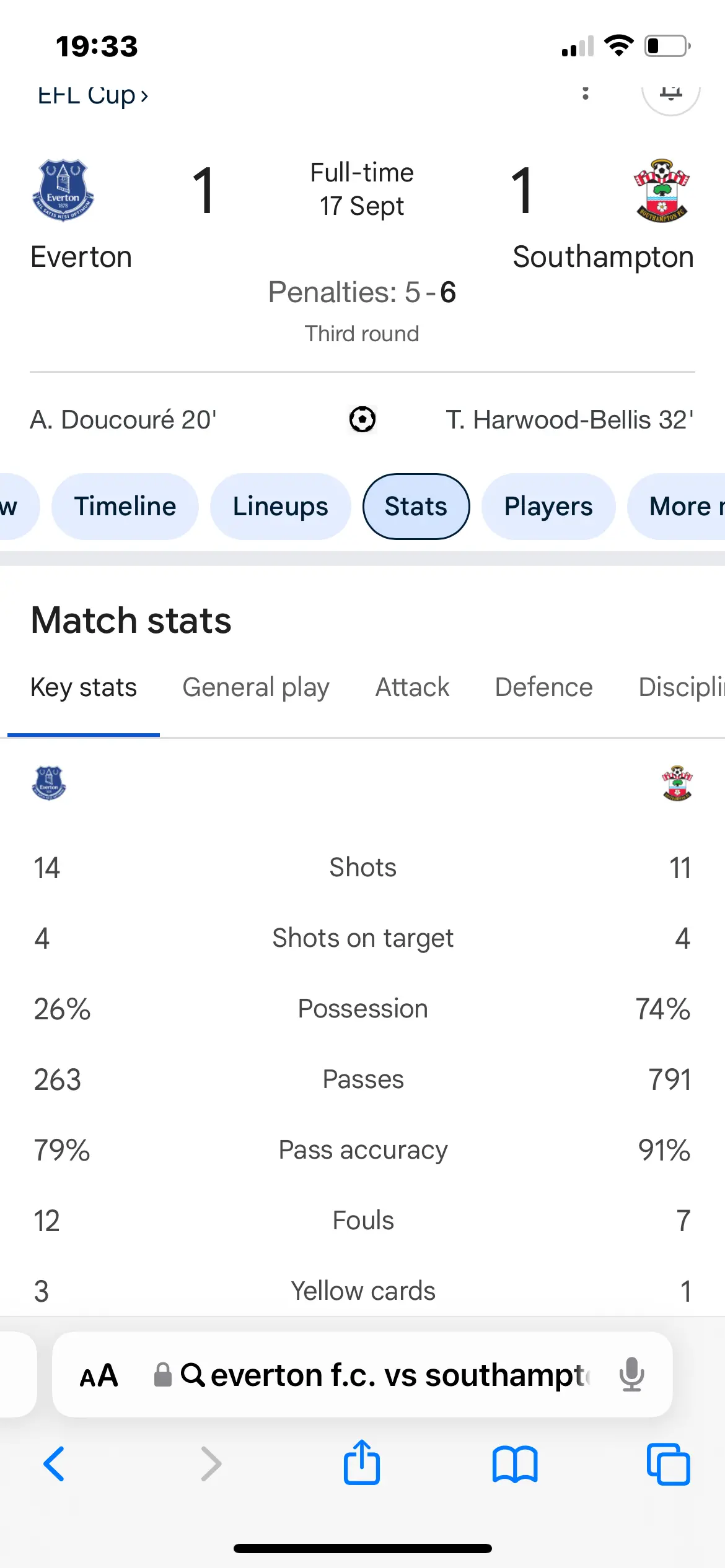Tap the Everton crest in scoreboard
The image size is (725, 1568).
(63, 190)
